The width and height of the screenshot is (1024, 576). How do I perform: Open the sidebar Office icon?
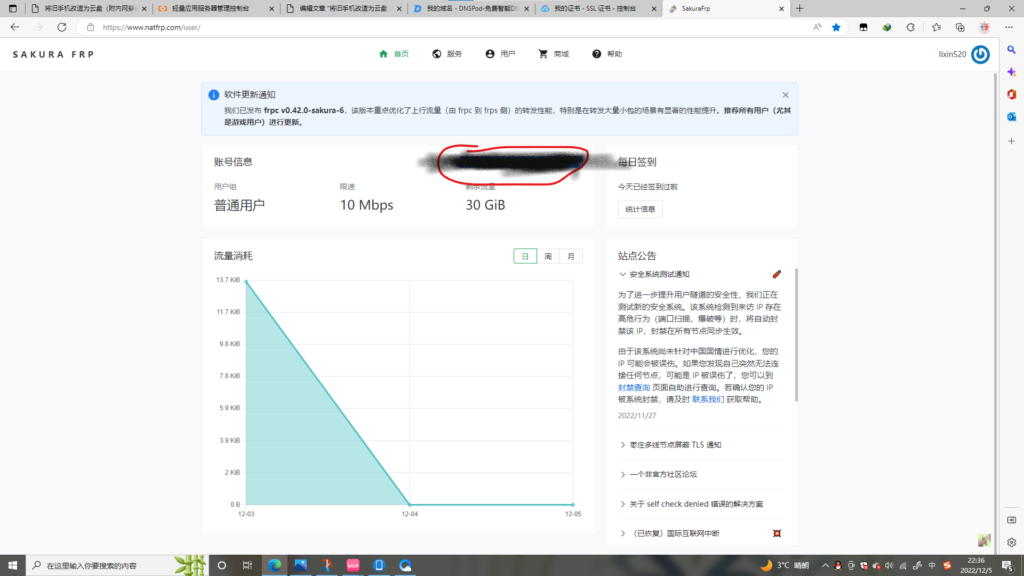1012,94
